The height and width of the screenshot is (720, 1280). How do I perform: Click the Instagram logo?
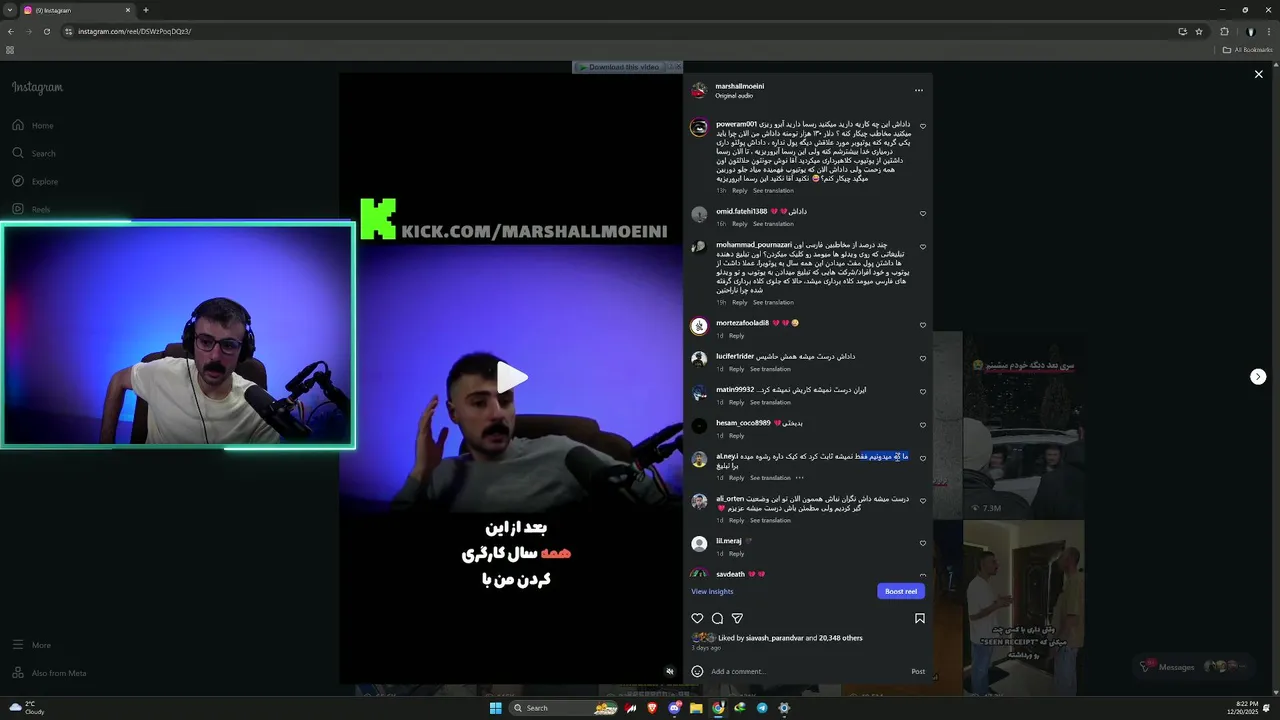coord(37,87)
